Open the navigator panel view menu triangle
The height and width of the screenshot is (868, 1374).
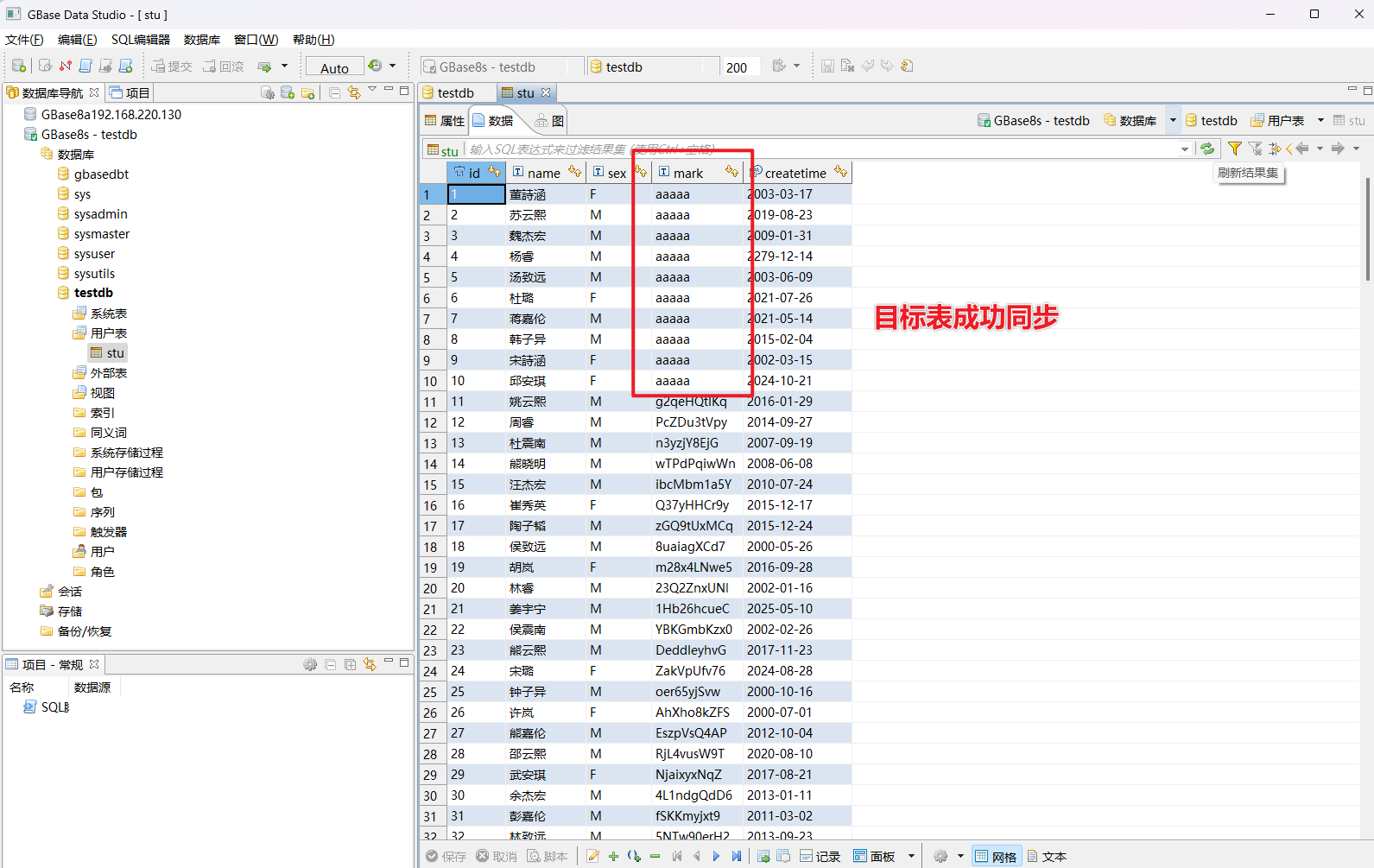coord(372,90)
